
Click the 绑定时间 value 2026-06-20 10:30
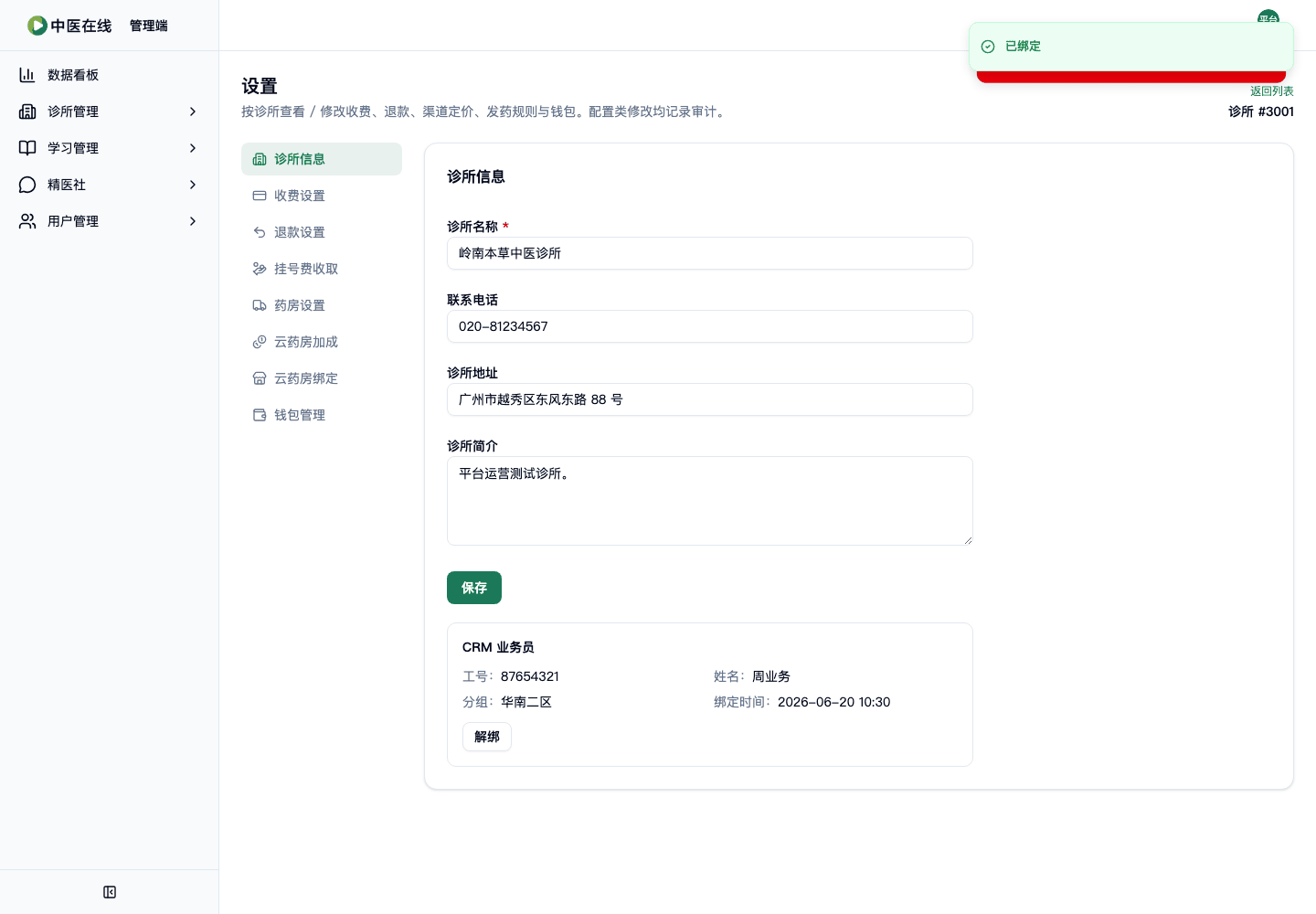click(833, 702)
